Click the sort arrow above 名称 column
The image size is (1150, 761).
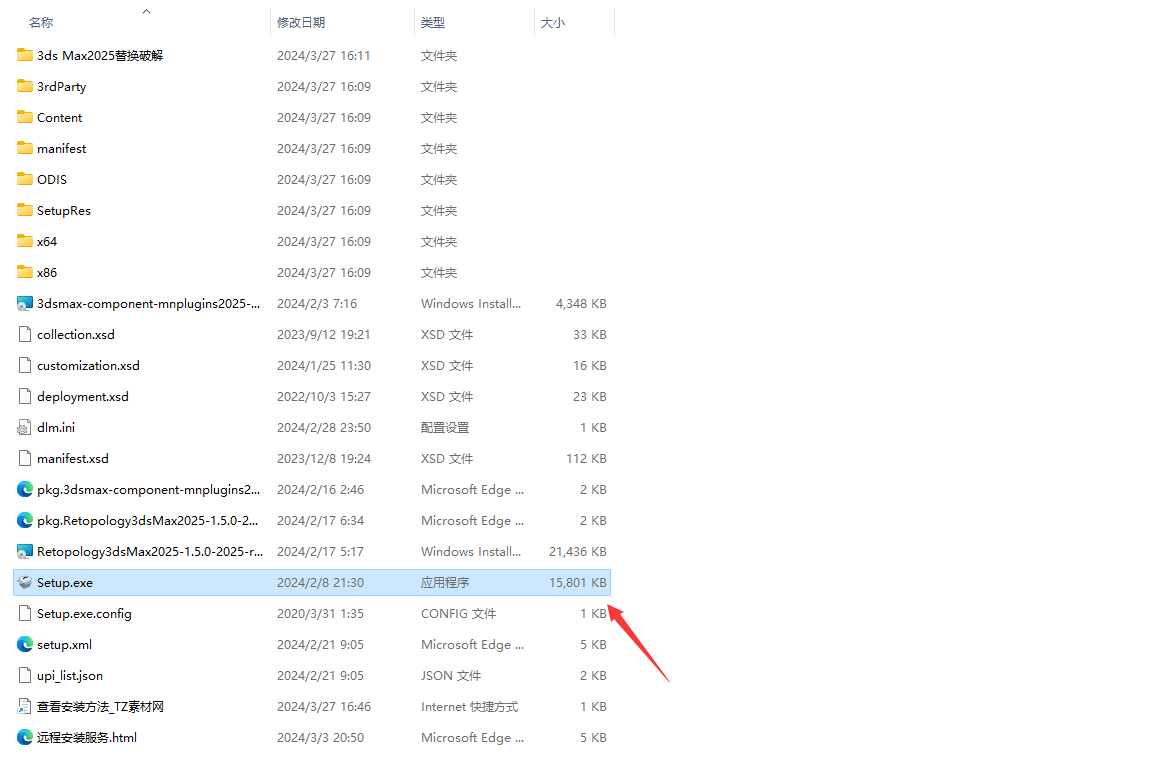[146, 11]
